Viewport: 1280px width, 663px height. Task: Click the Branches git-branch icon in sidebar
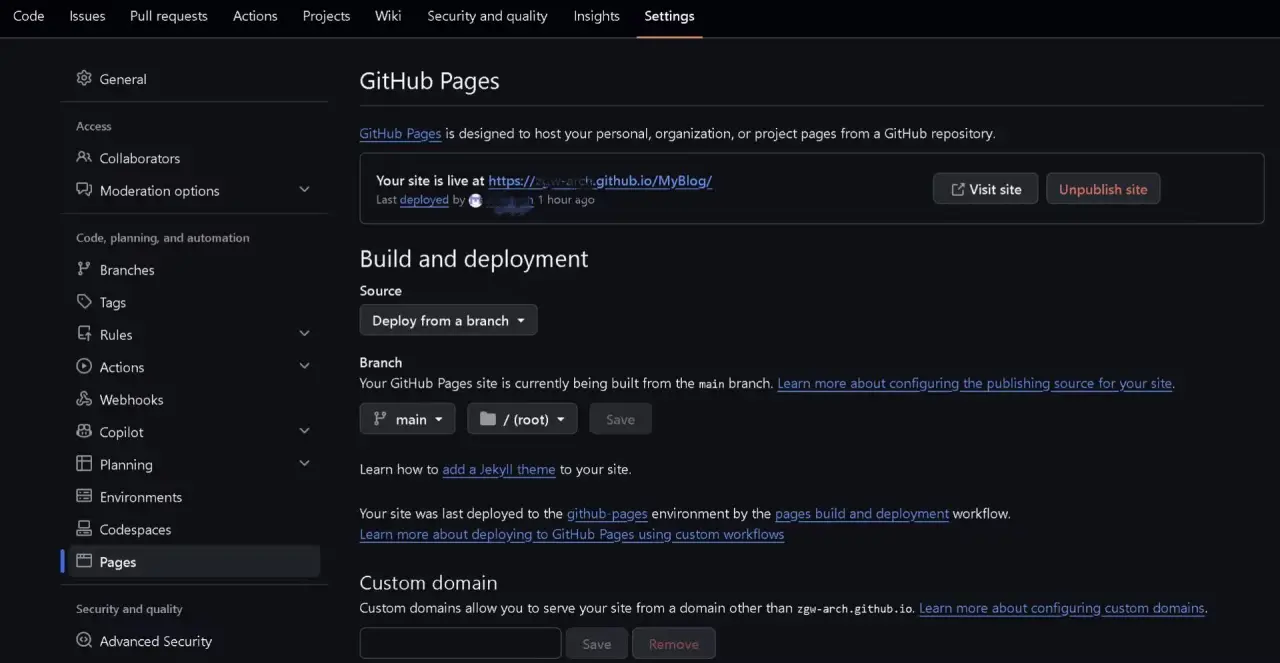[84, 269]
